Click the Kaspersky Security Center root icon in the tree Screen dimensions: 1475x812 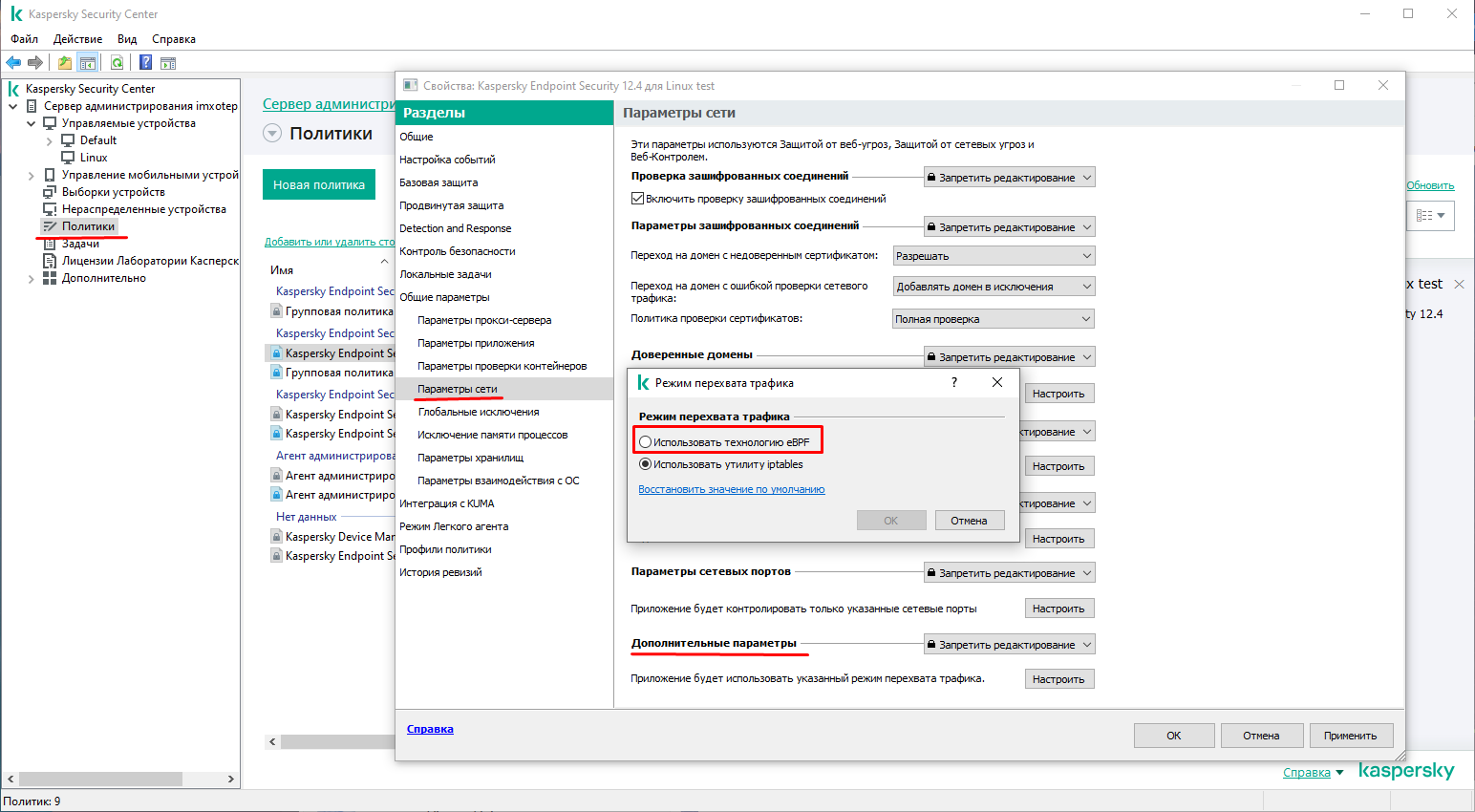tap(14, 89)
